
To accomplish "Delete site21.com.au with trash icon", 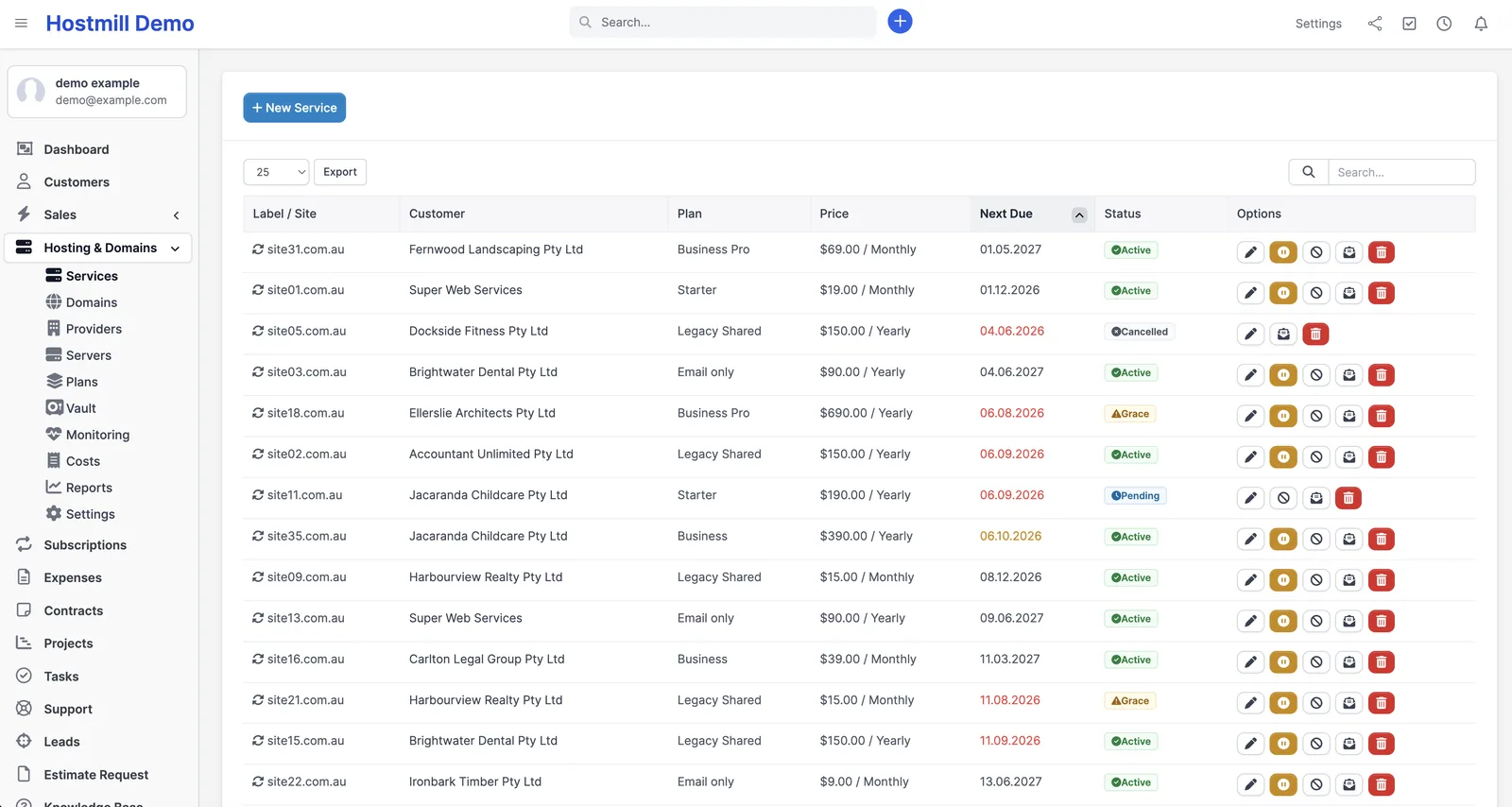I will coord(1382,703).
